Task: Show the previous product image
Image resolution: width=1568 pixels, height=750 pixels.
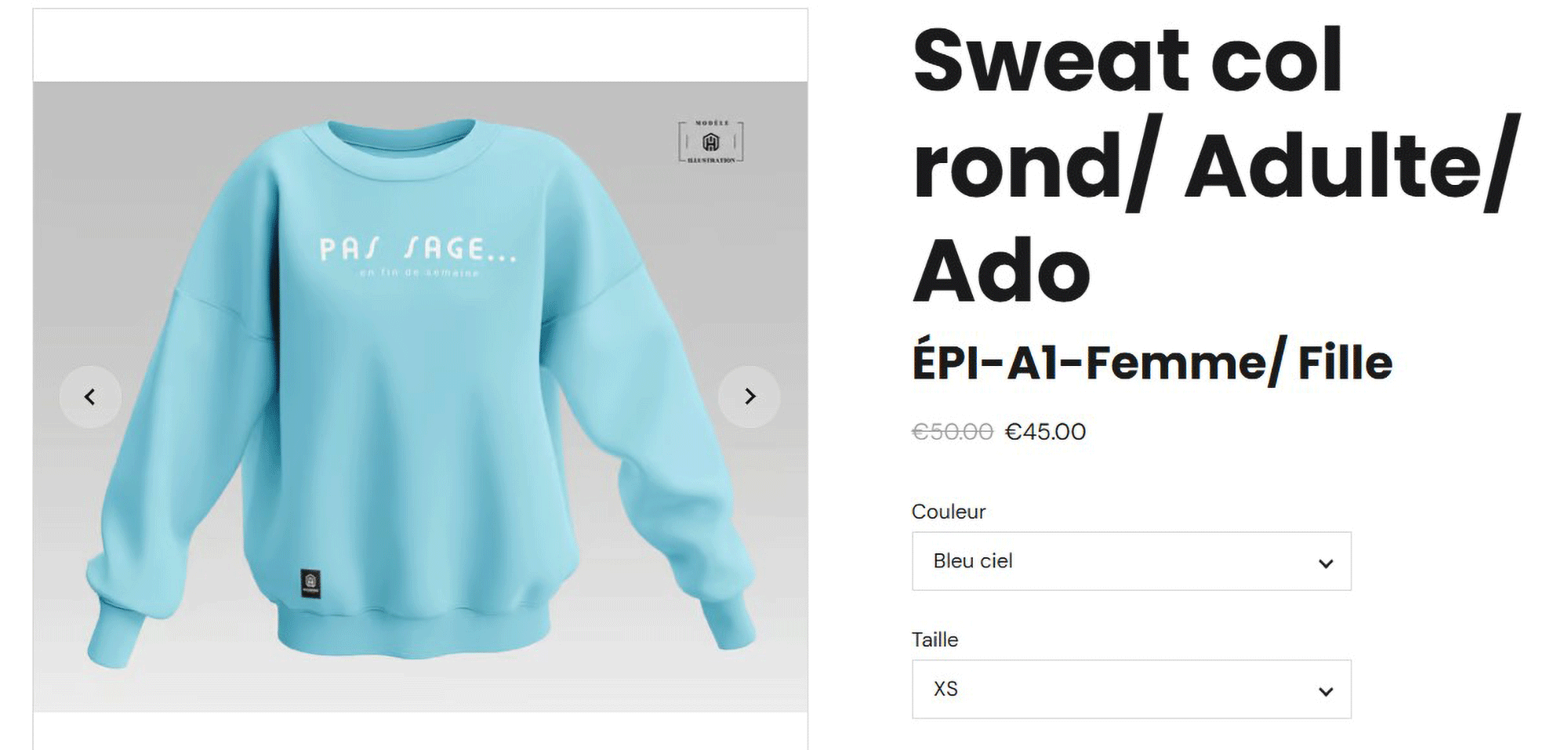Action: point(90,397)
